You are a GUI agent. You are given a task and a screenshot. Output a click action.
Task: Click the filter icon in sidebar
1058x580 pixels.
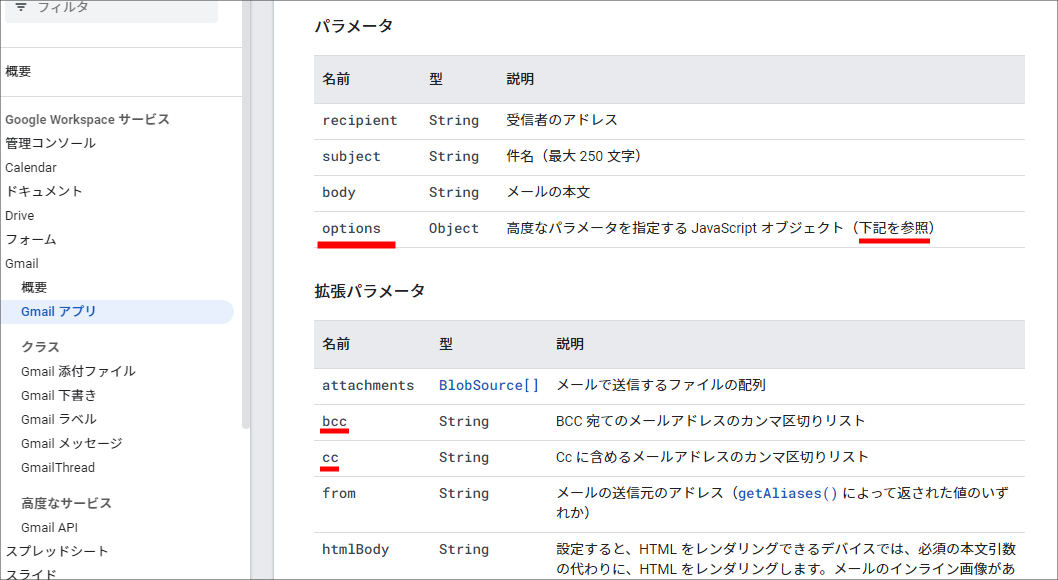tap(21, 7)
